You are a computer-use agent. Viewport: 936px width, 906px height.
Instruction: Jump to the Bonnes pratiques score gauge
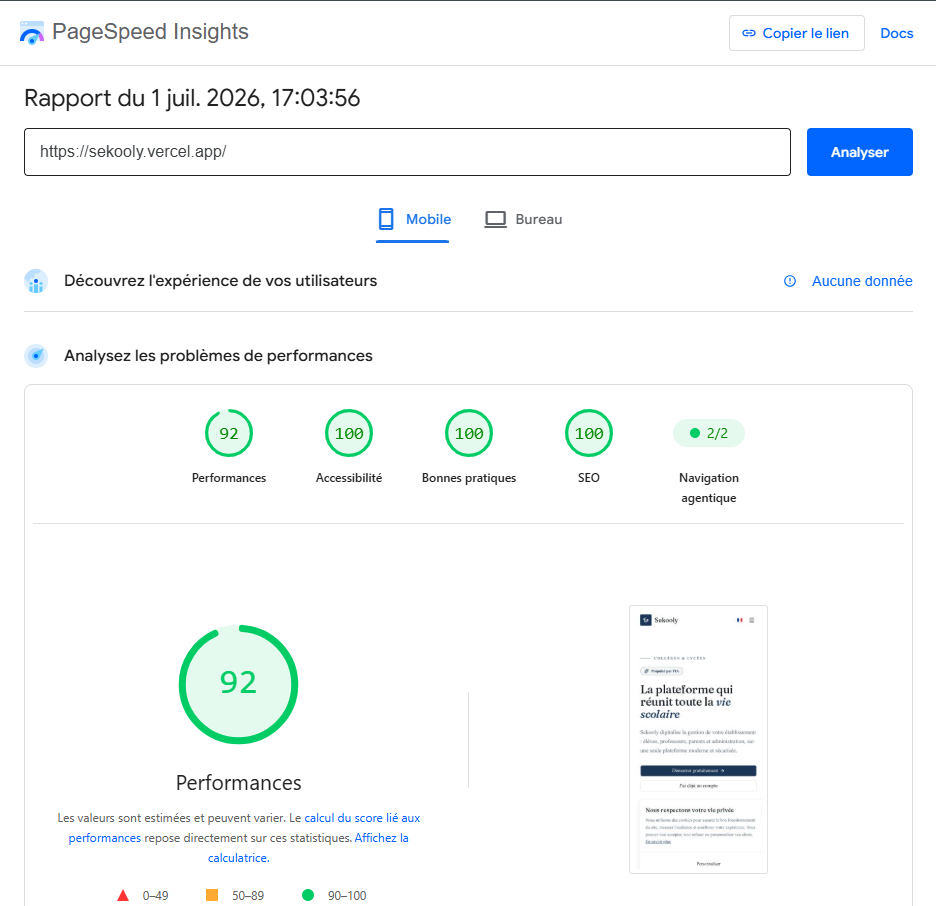[x=469, y=433]
